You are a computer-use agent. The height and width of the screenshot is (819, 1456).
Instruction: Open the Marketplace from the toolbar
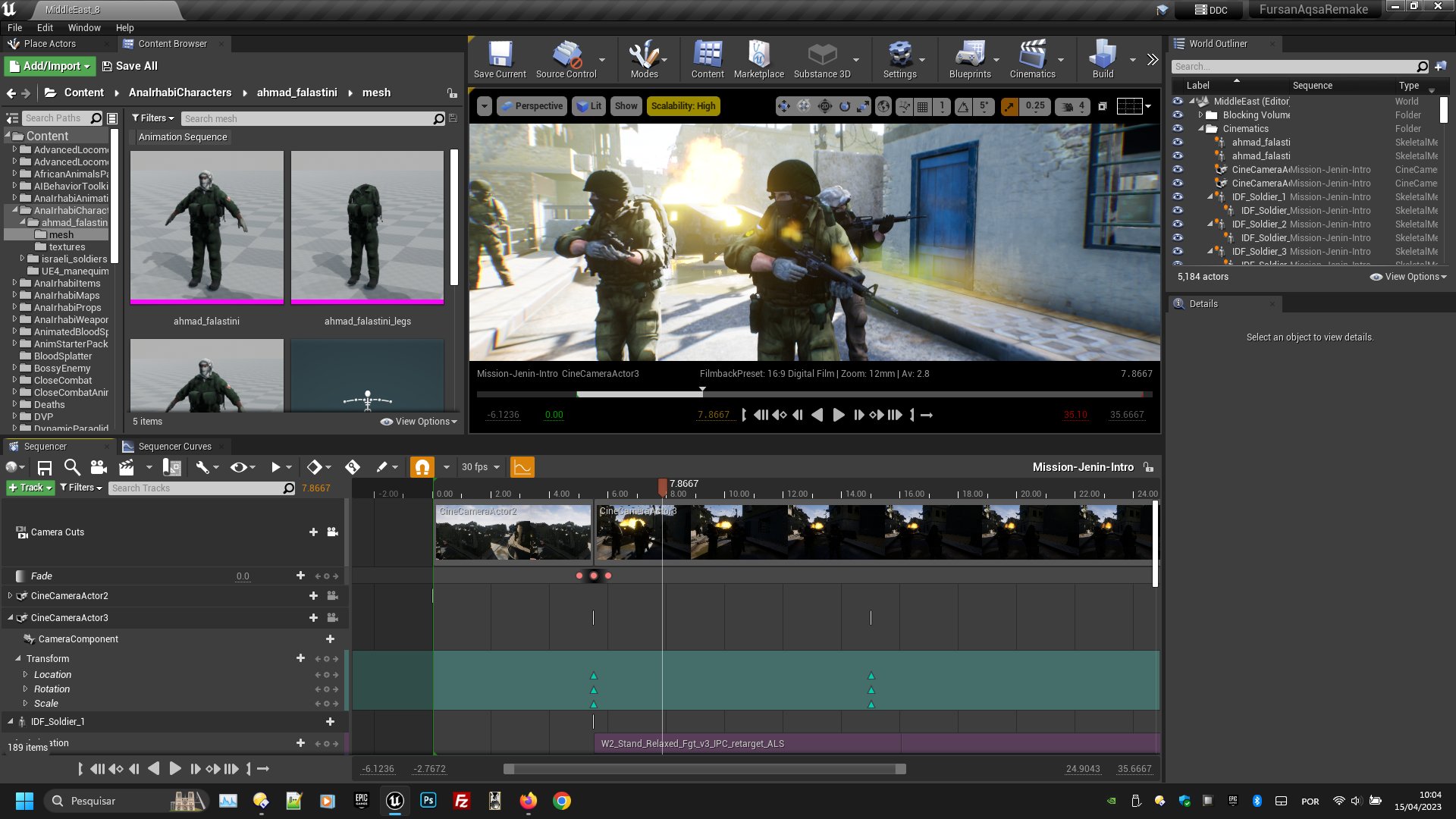tap(758, 60)
